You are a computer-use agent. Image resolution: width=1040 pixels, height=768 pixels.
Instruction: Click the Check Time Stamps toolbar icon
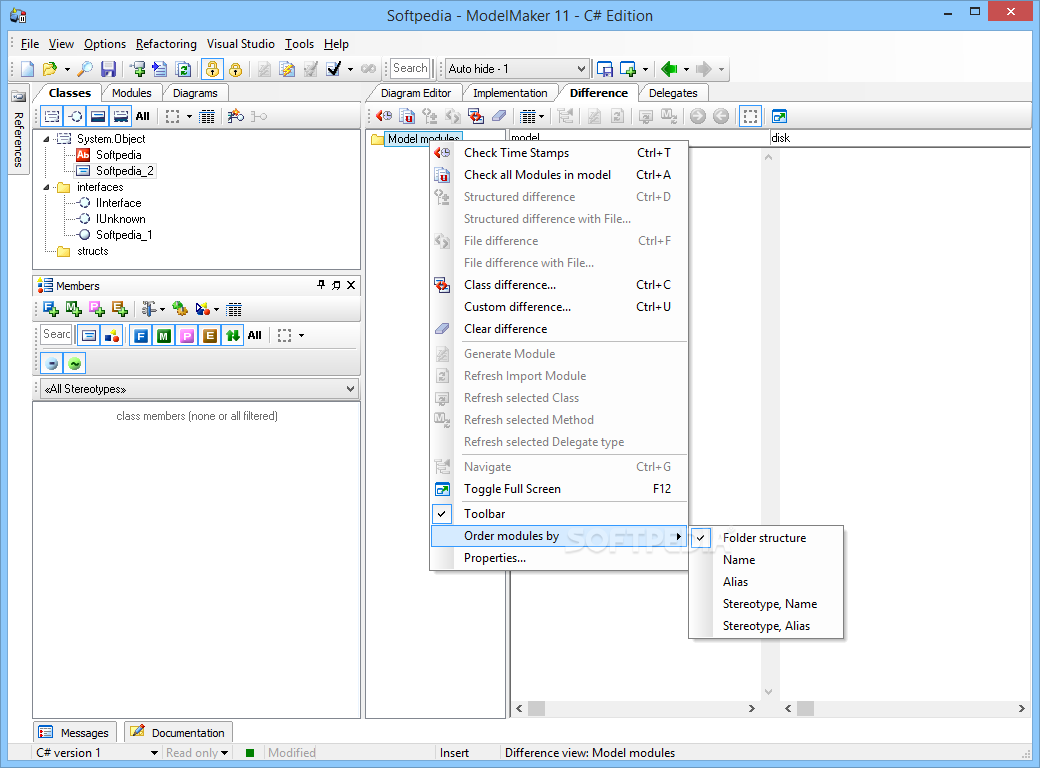click(384, 116)
